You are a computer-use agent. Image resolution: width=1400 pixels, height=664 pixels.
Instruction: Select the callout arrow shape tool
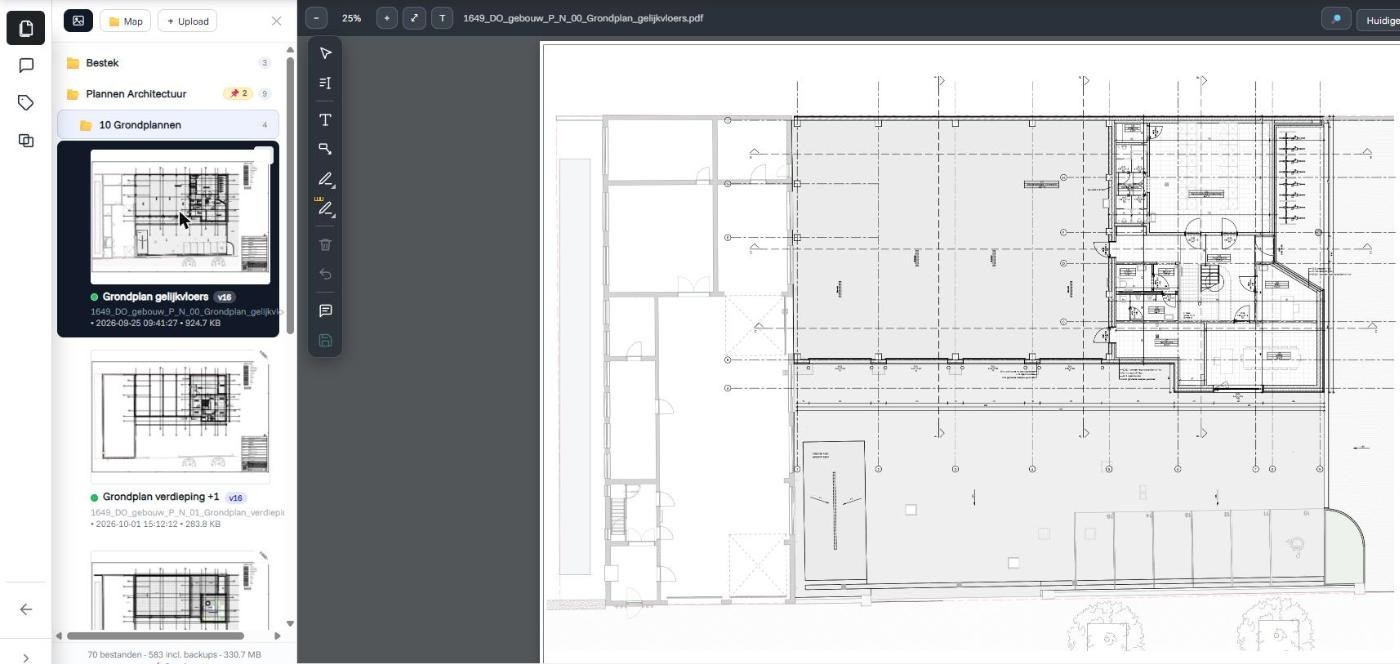pos(325,149)
